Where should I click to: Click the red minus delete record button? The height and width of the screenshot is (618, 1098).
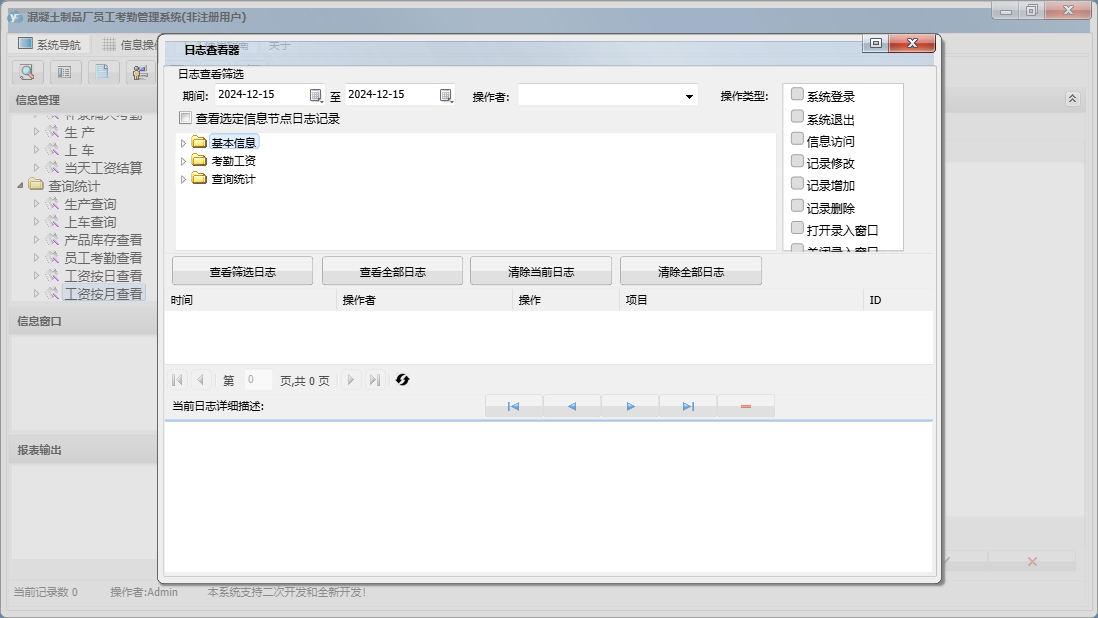click(x=746, y=406)
